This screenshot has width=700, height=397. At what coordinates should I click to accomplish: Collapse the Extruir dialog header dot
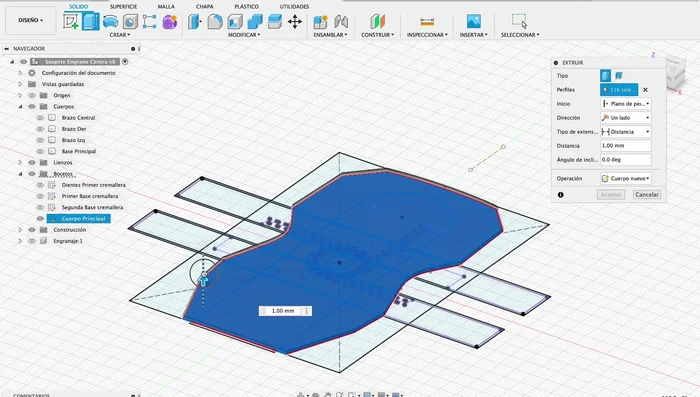click(x=556, y=63)
